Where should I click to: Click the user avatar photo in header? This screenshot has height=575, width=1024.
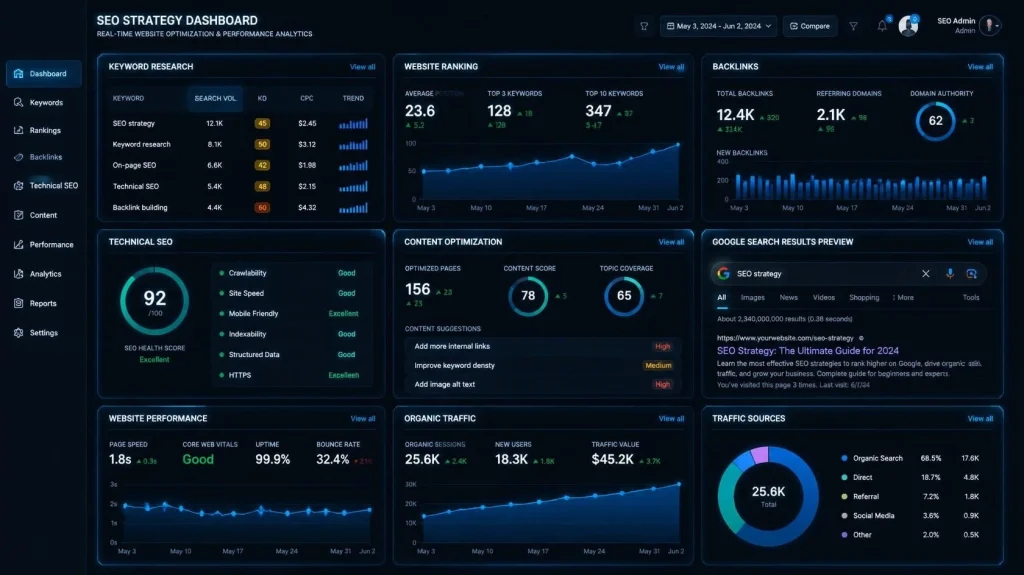(x=908, y=25)
